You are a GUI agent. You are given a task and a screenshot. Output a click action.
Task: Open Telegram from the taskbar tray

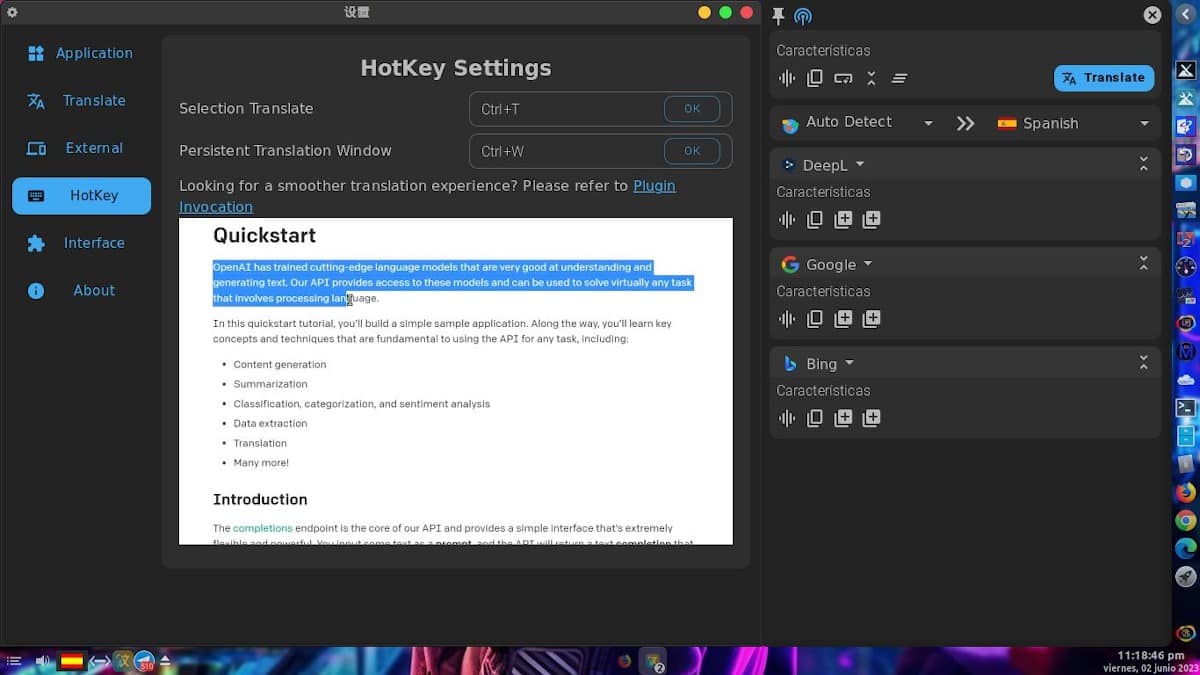click(144, 661)
